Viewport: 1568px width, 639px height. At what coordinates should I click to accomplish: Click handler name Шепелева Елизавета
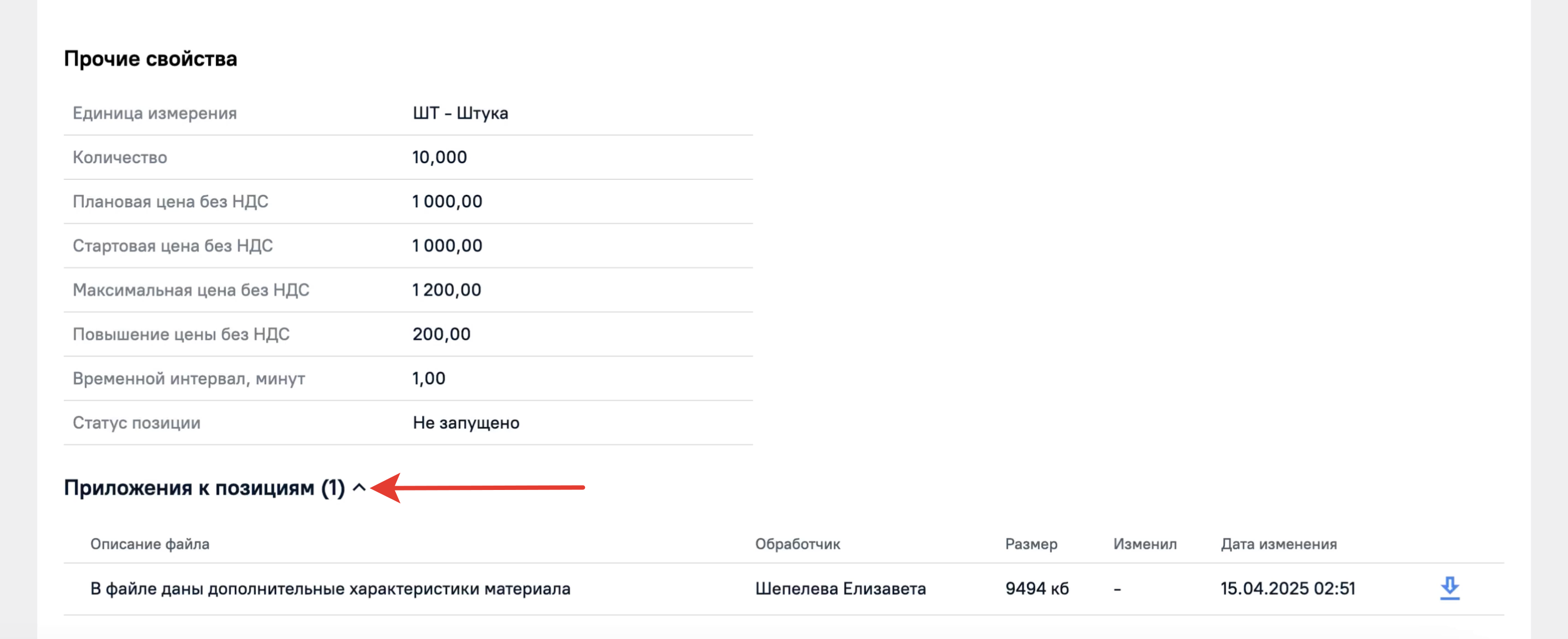tap(841, 588)
